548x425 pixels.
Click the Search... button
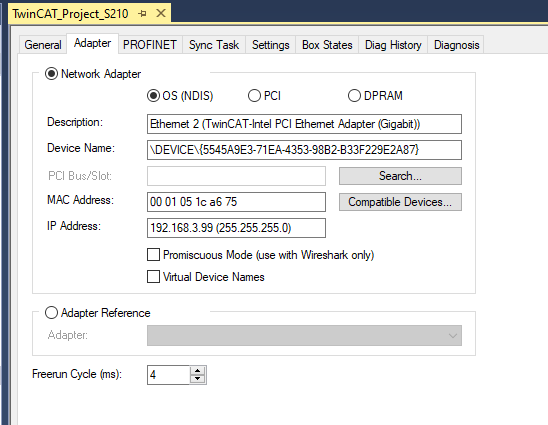coord(400,176)
